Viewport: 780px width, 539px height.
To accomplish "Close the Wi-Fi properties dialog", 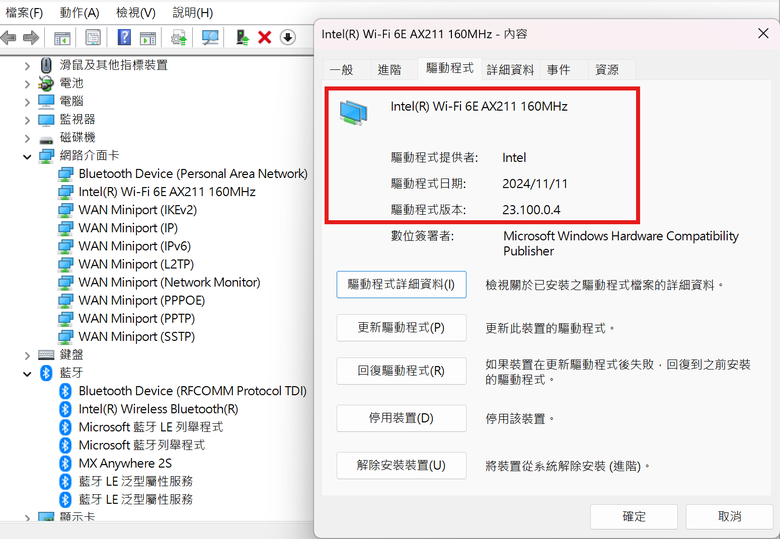I will (x=763, y=33).
